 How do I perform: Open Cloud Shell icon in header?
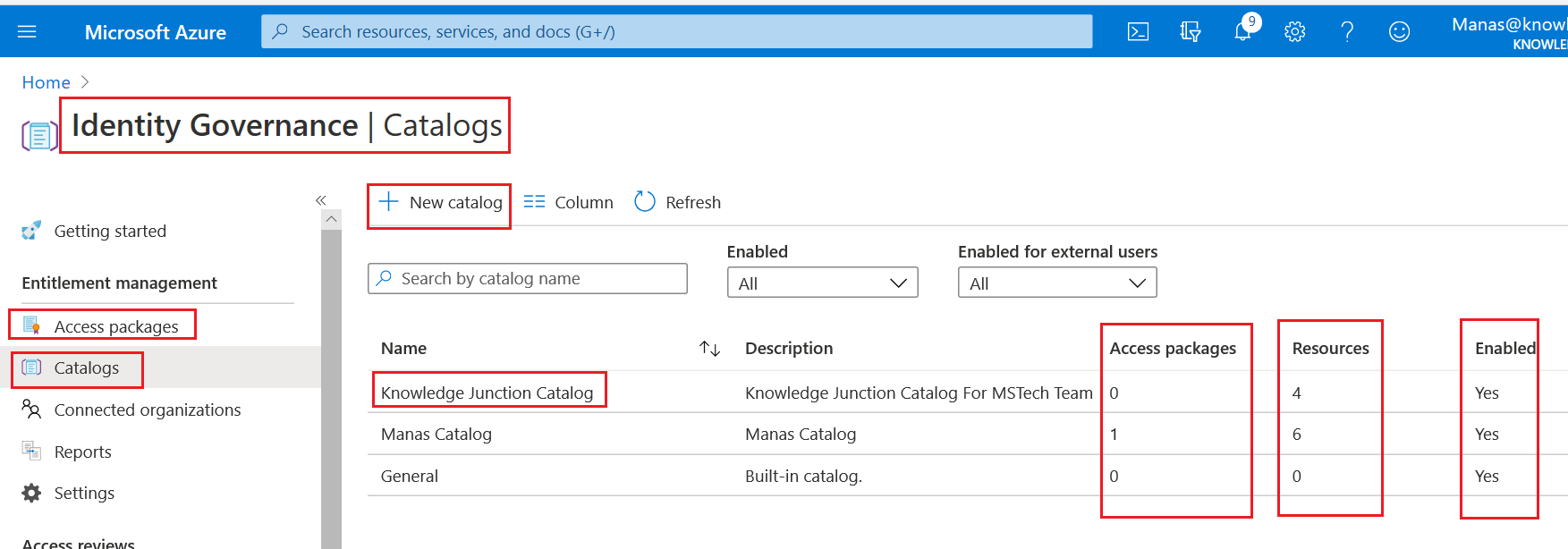1138,32
